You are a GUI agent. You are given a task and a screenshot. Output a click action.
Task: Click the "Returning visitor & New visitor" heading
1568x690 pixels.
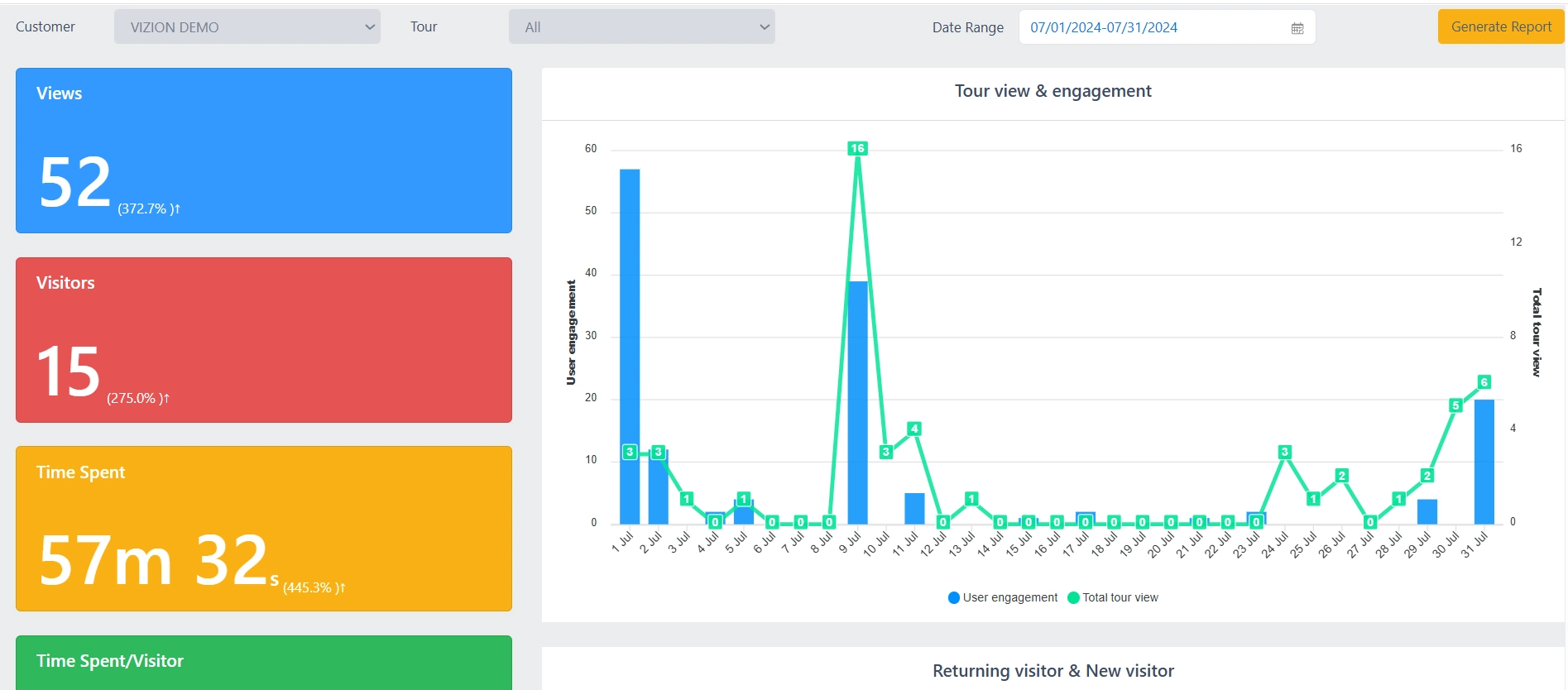(x=1053, y=671)
